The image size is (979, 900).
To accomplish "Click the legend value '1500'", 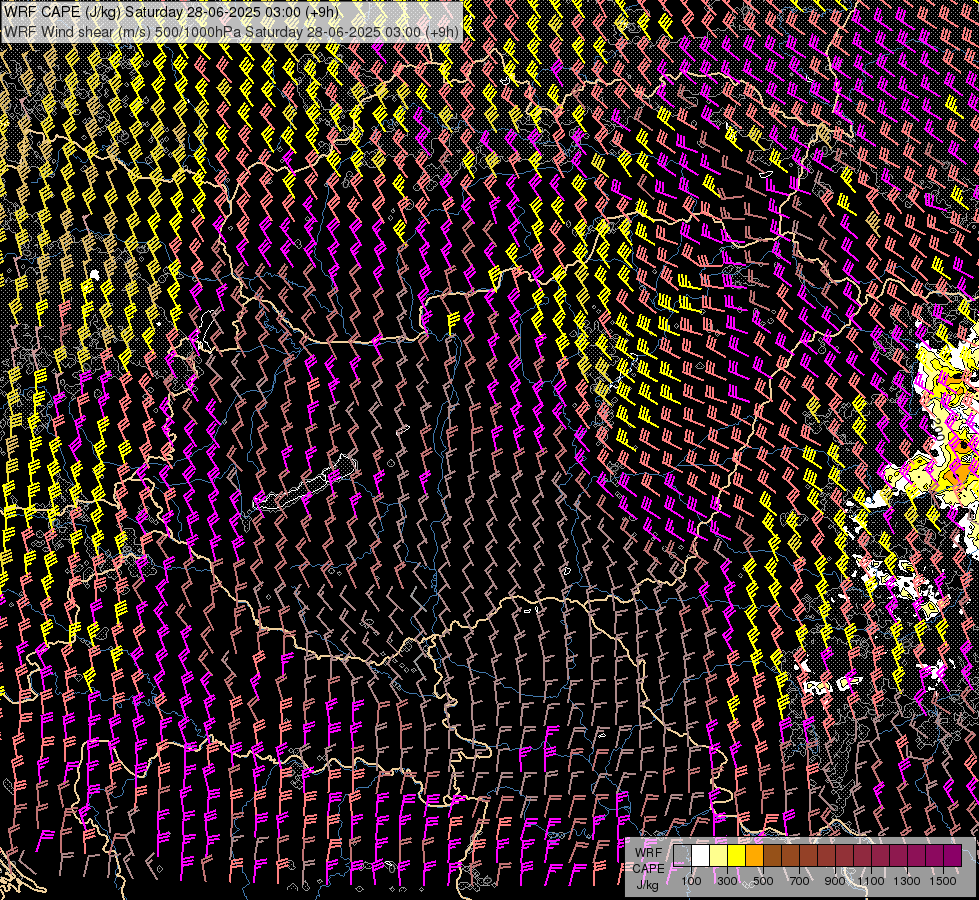I will [x=943, y=881].
